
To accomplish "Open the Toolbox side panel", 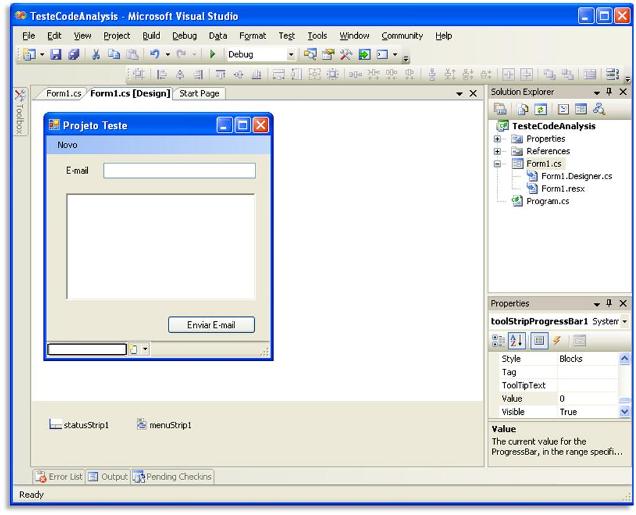I will point(18,117).
